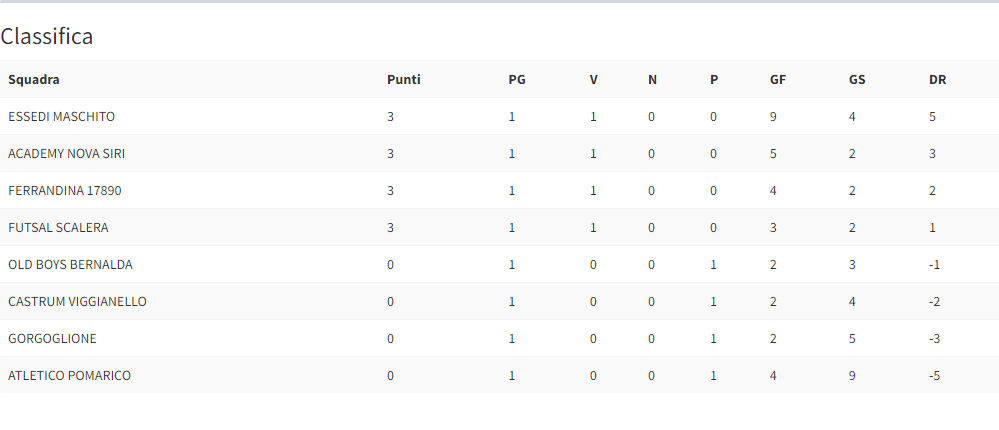
Task: Click the GS value for ACADEMY NOVA SIRI
Action: [852, 154]
